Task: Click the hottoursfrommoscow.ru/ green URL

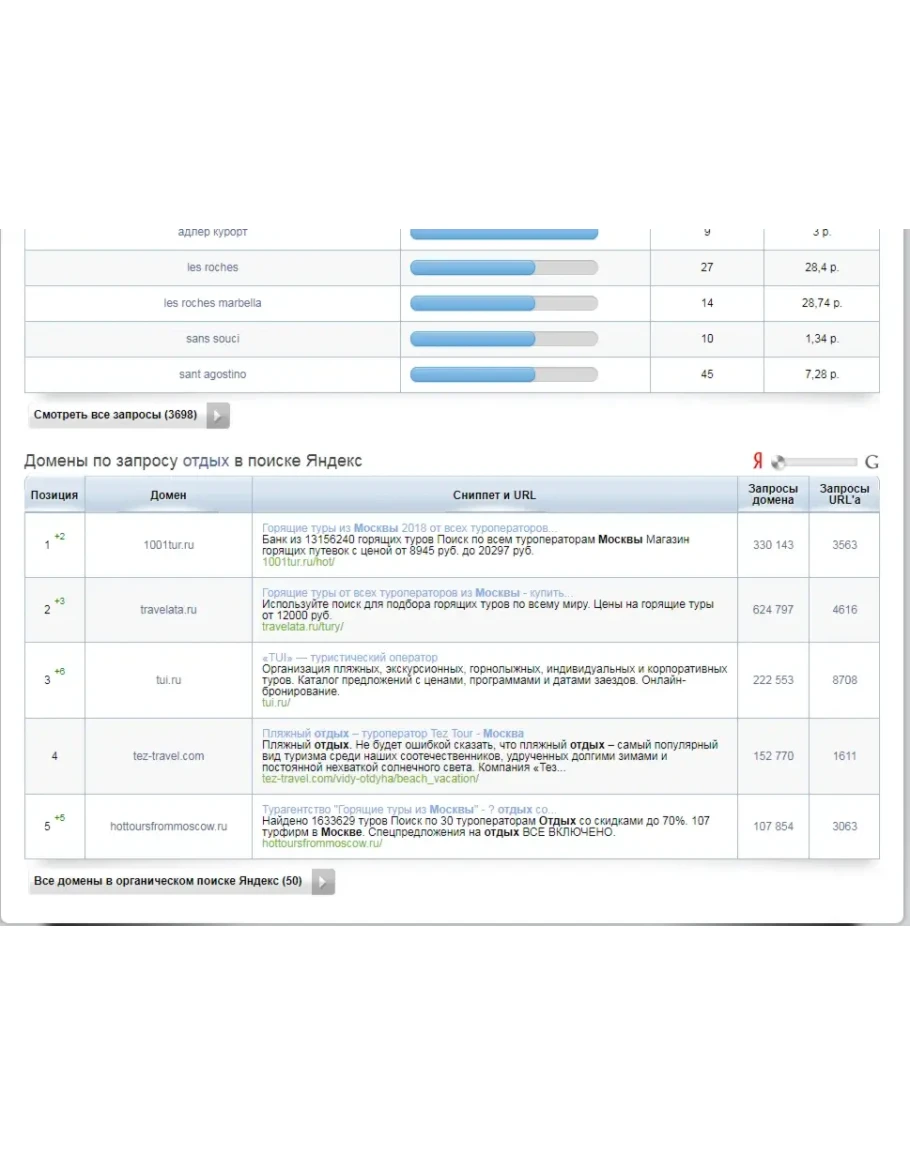Action: 322,843
